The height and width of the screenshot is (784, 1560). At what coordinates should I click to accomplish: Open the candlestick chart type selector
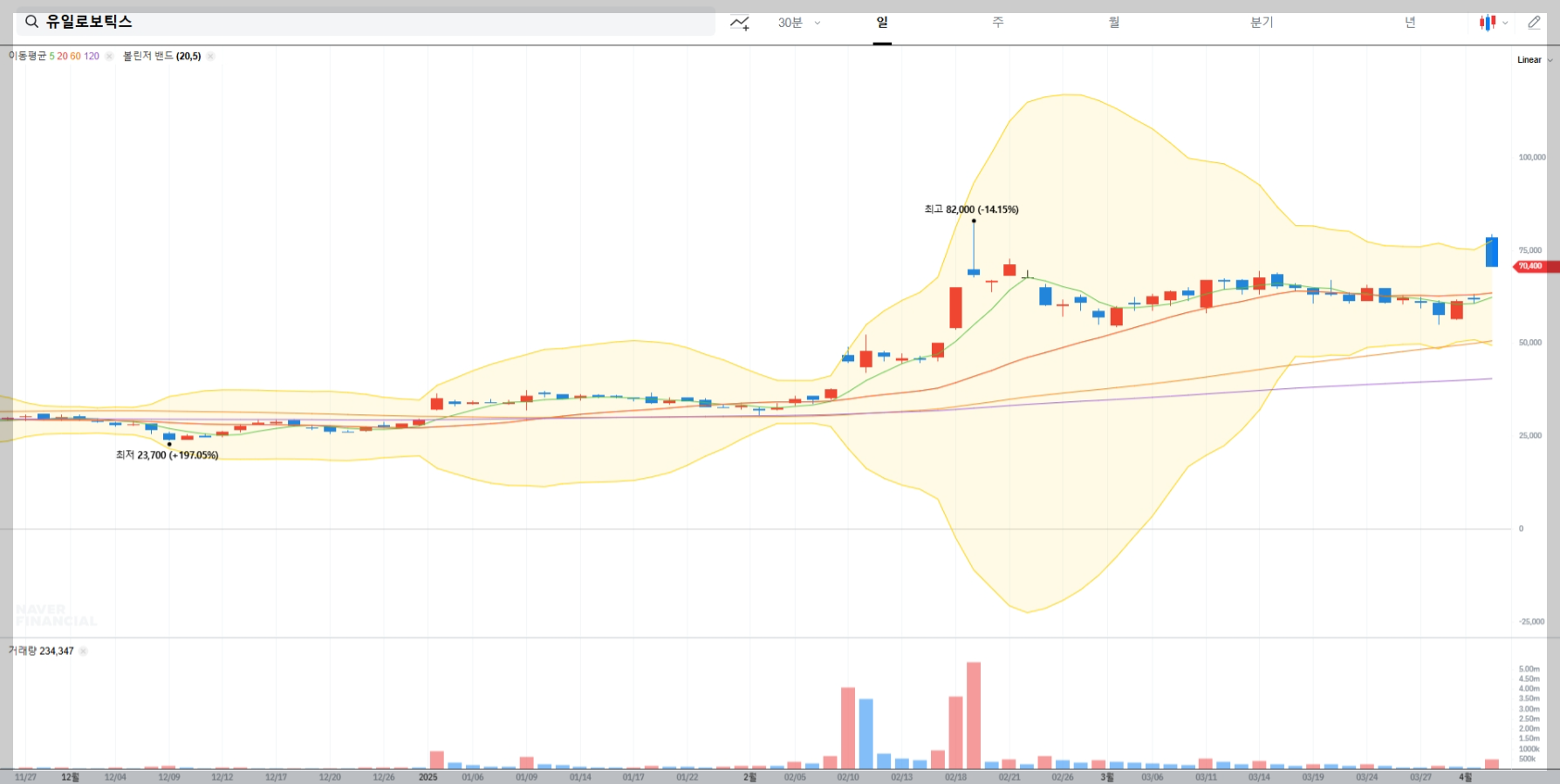(x=1488, y=23)
